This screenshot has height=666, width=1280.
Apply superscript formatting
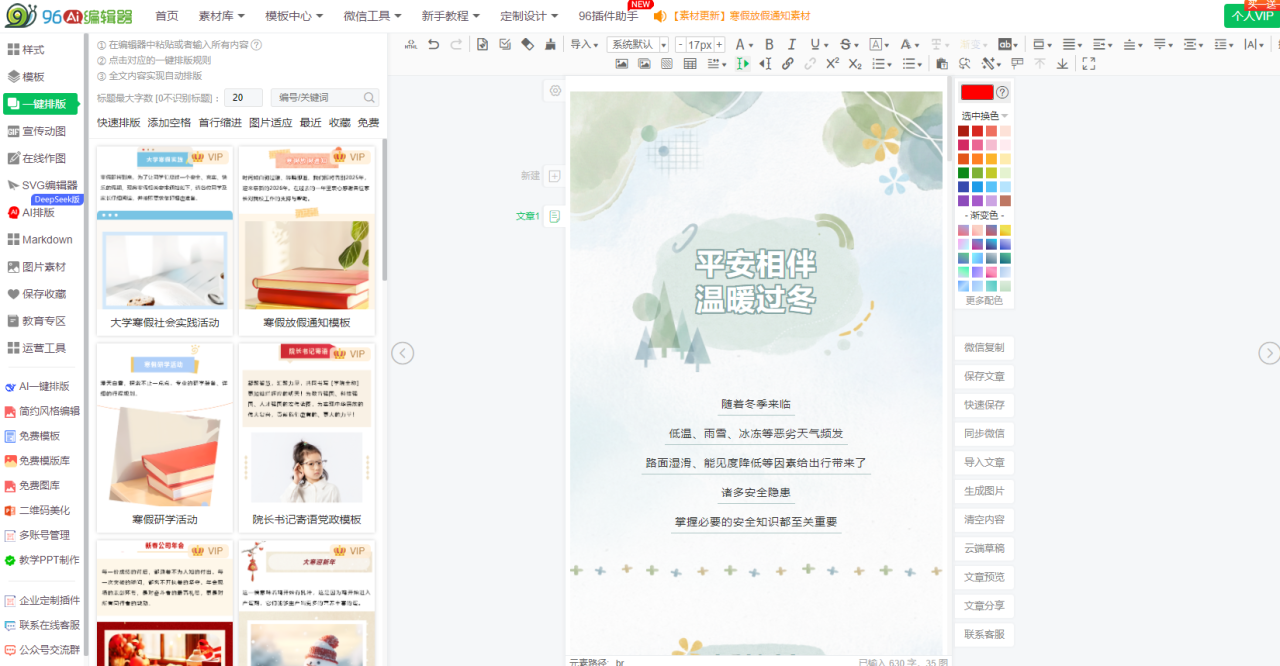click(x=833, y=64)
